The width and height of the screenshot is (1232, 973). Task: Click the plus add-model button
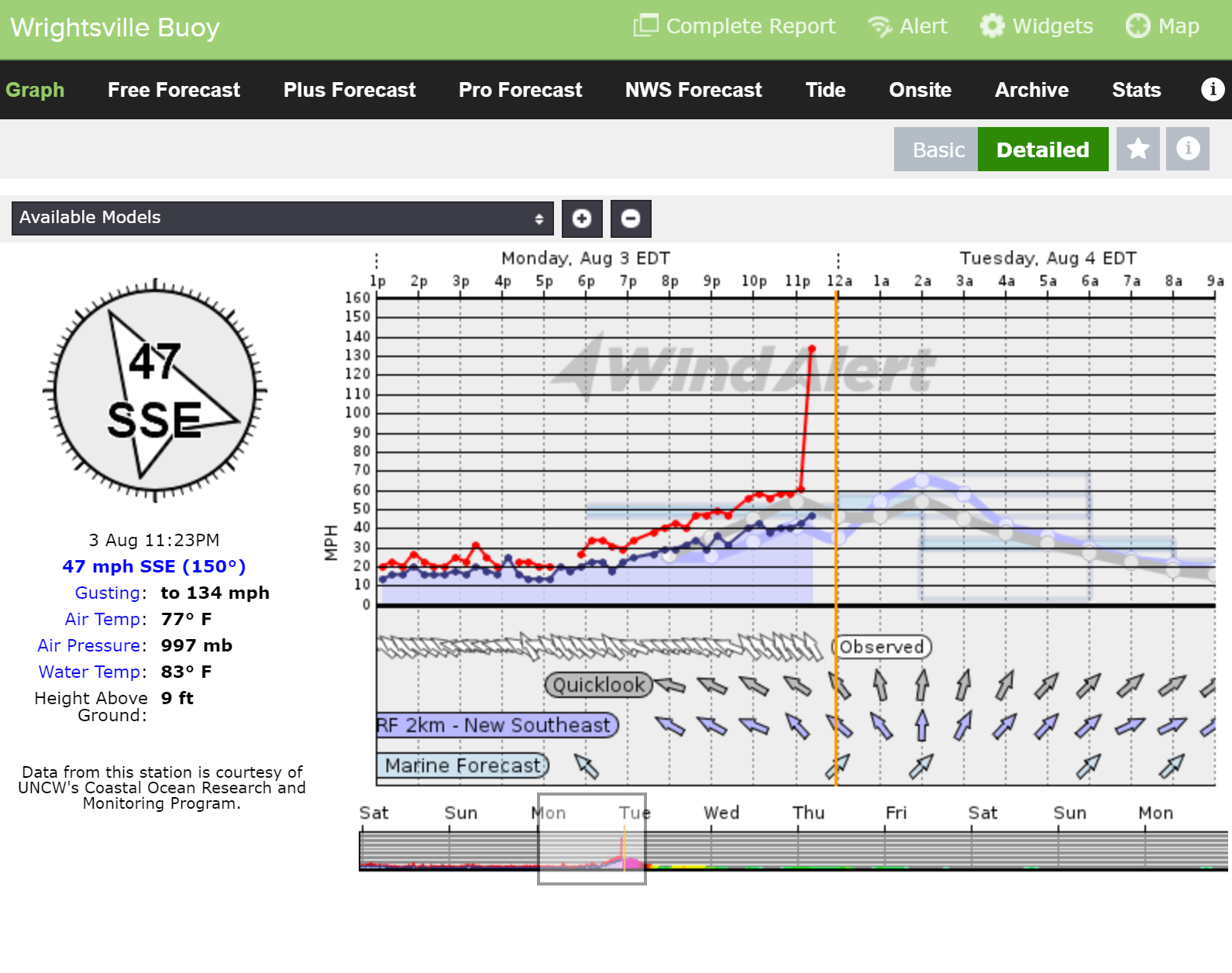point(582,218)
